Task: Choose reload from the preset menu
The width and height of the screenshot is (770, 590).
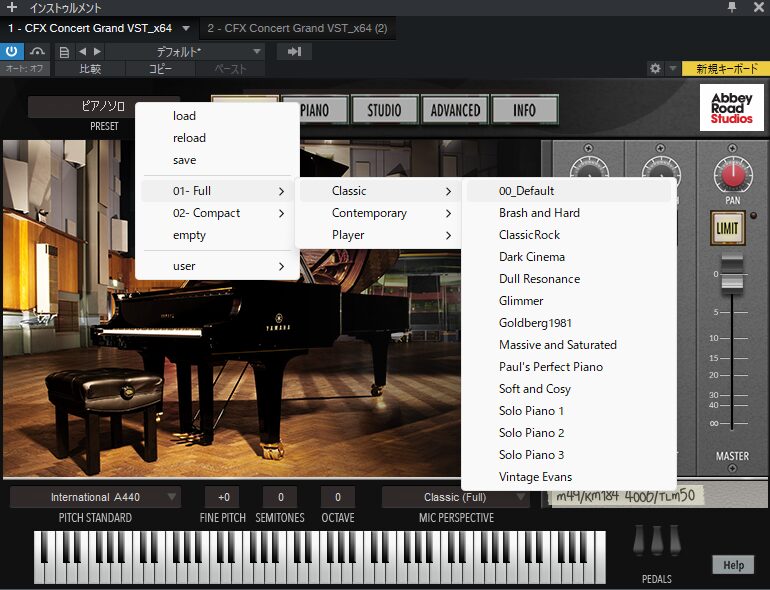Action: coord(217,138)
